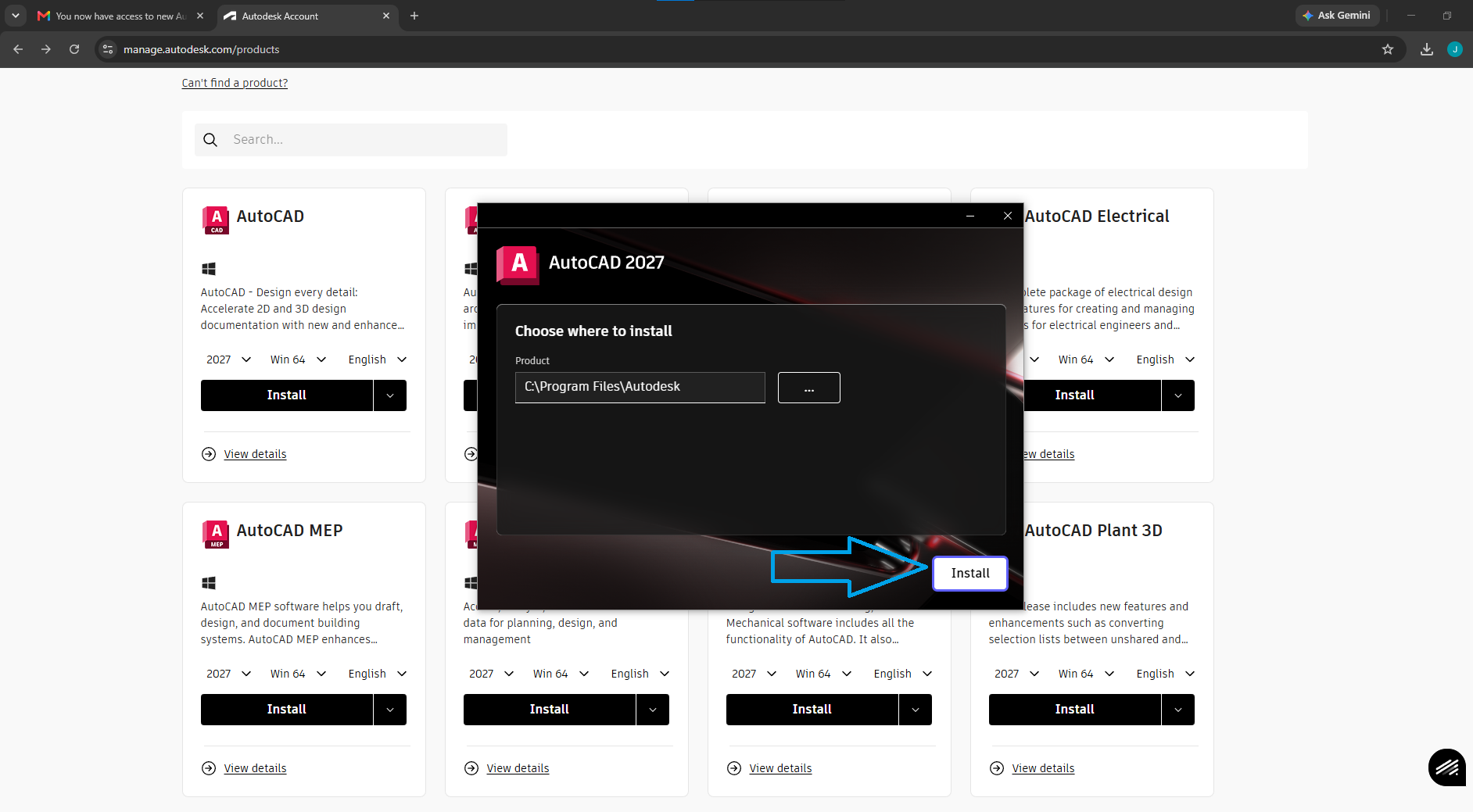
Task: Open the floating chat widget icon
Action: click(1446, 767)
